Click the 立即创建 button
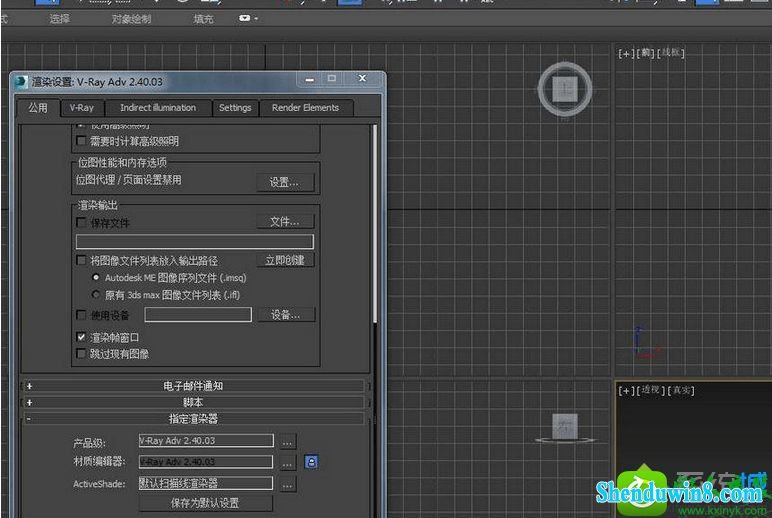 [284, 260]
